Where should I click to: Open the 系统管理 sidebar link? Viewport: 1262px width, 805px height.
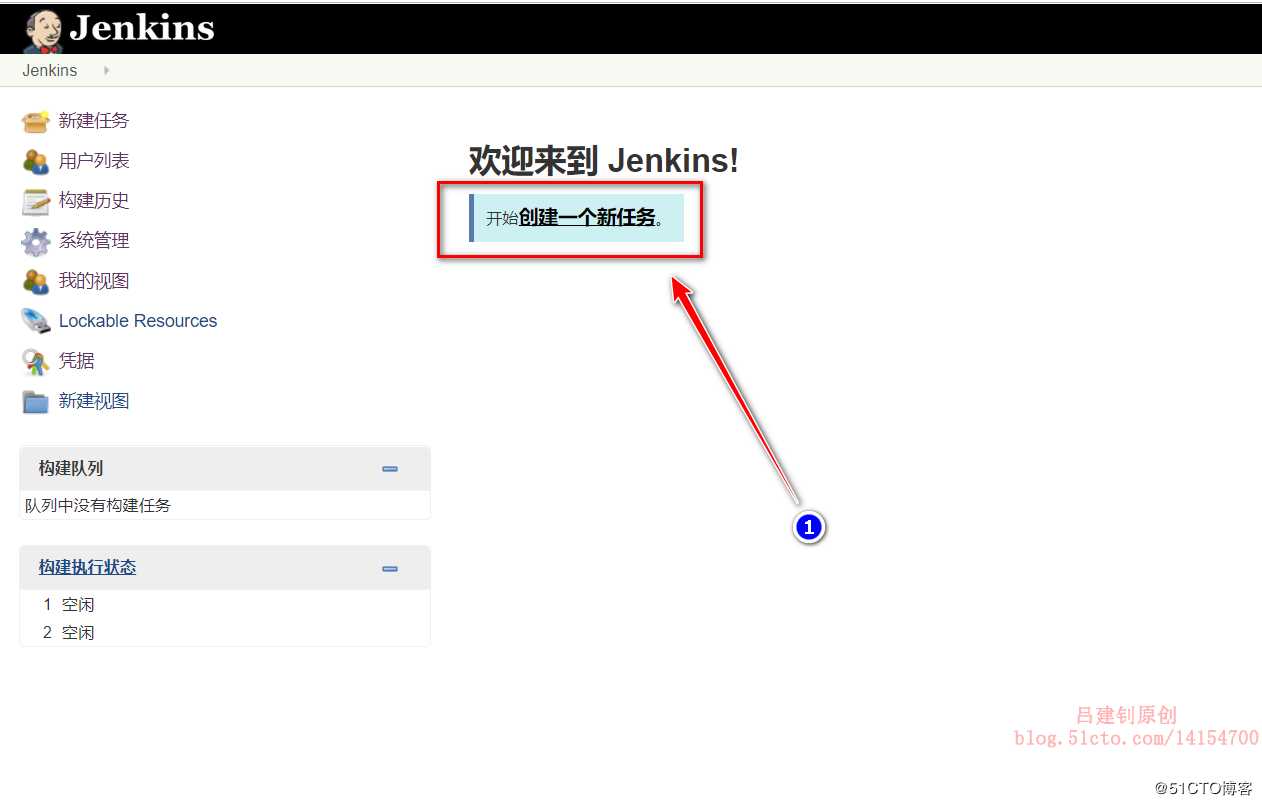(x=94, y=241)
